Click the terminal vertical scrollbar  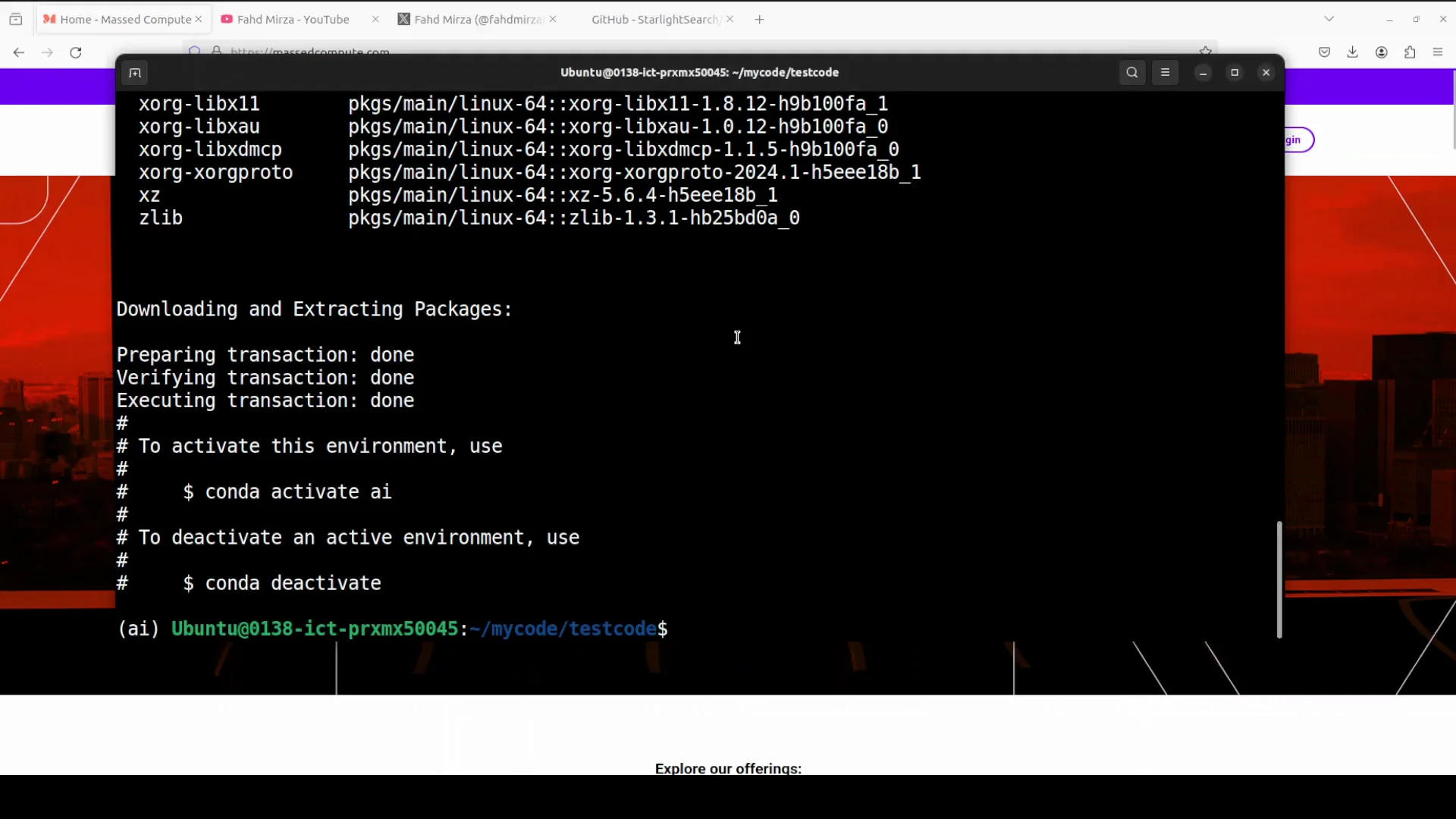point(1279,579)
